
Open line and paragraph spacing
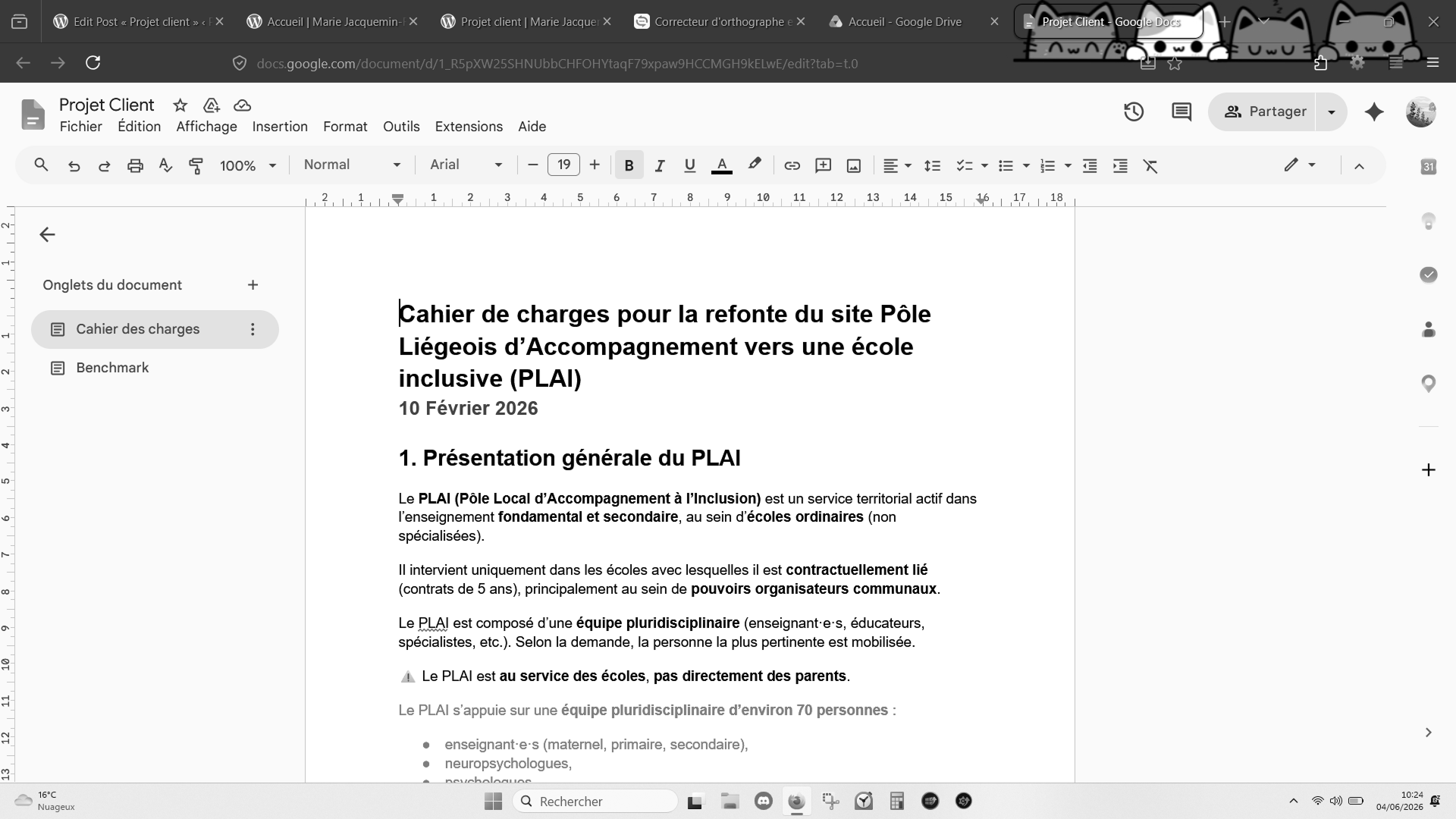[933, 165]
